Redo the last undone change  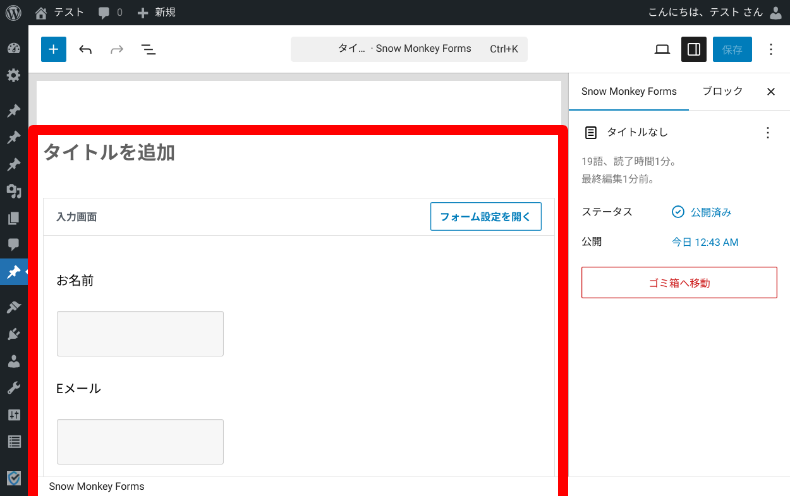pos(116,49)
